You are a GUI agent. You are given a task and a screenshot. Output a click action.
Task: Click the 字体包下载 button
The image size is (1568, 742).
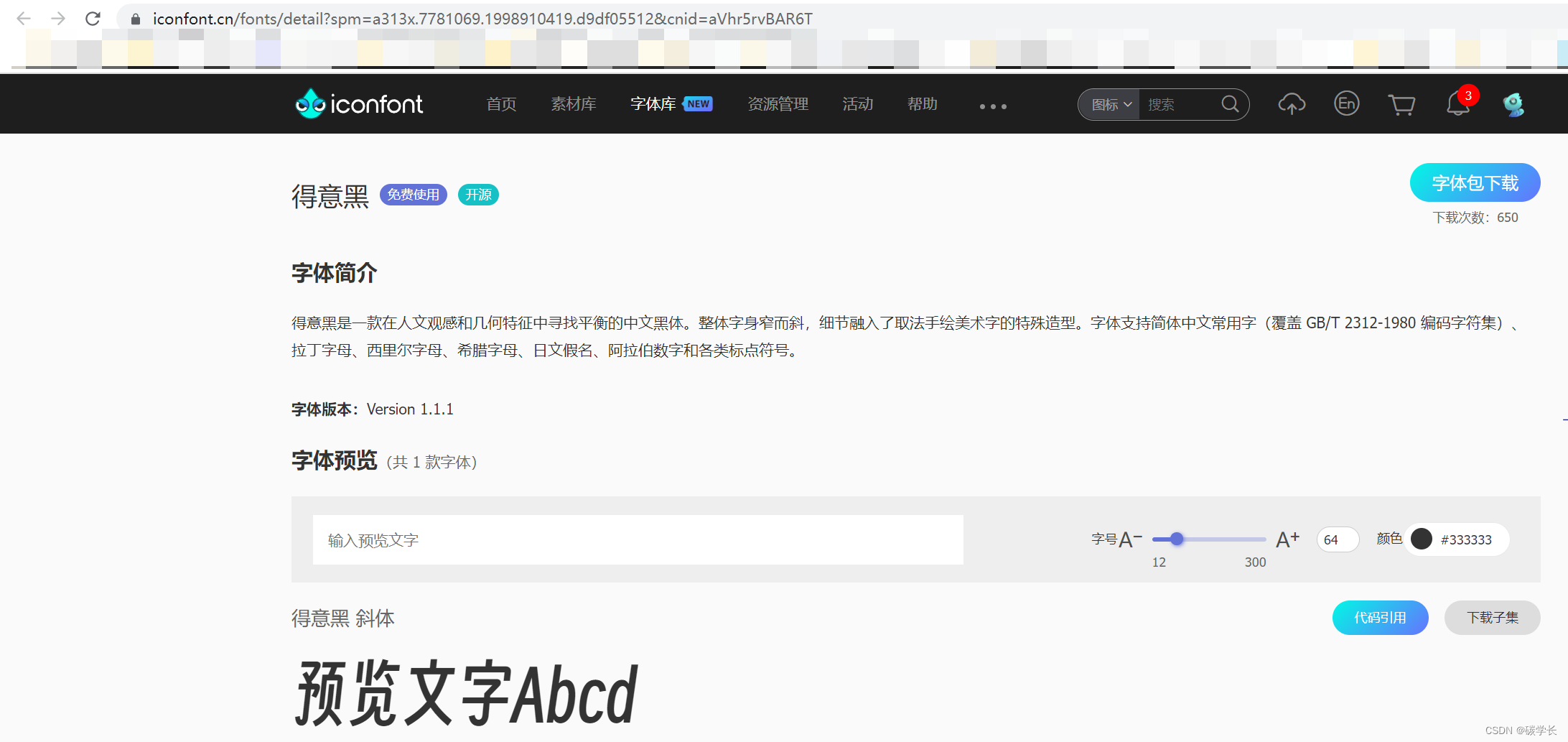[x=1475, y=182]
